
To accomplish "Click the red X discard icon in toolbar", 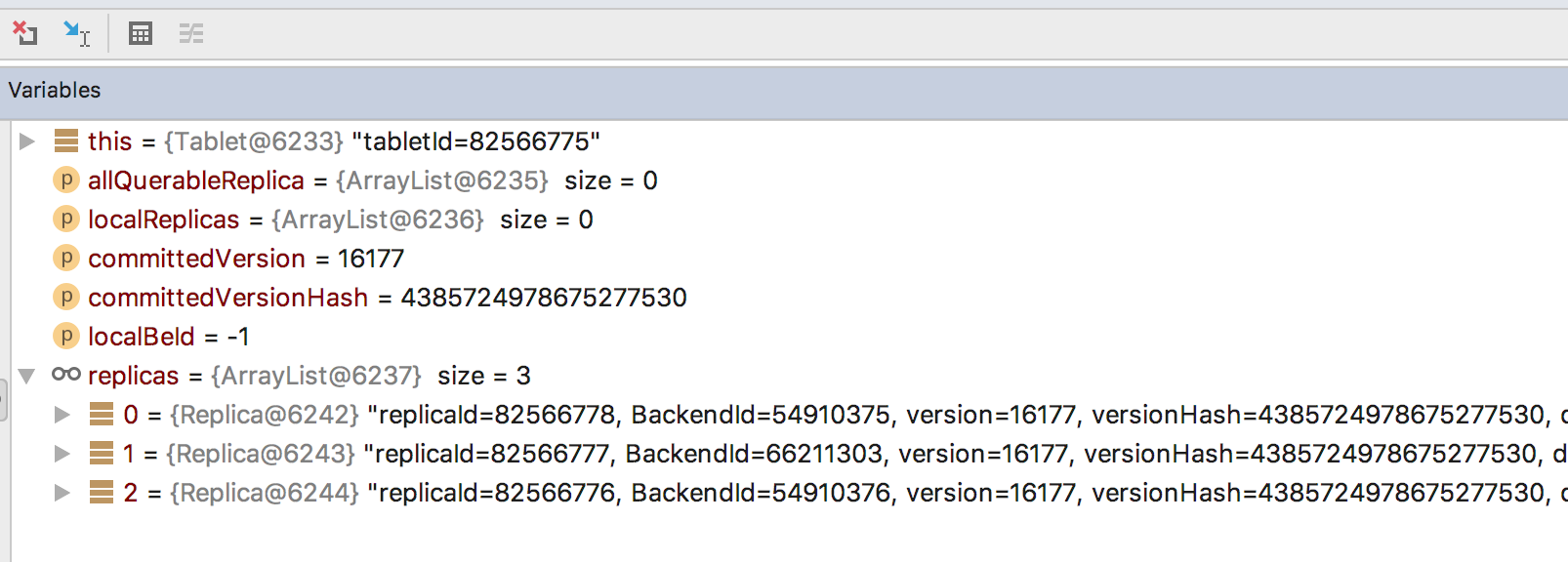I will coord(24,32).
